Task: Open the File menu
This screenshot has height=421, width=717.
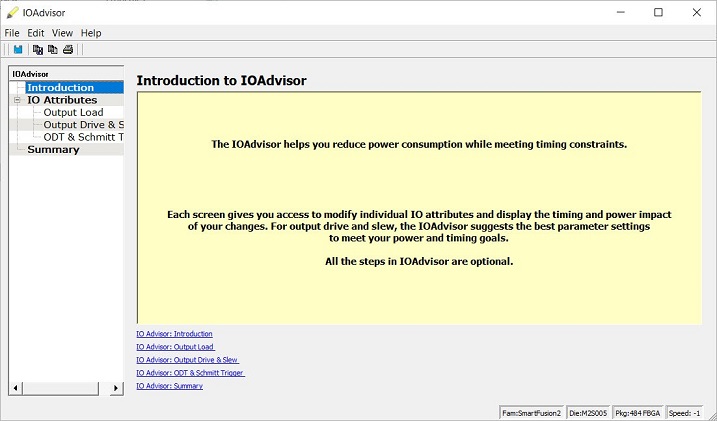Action: (x=12, y=33)
